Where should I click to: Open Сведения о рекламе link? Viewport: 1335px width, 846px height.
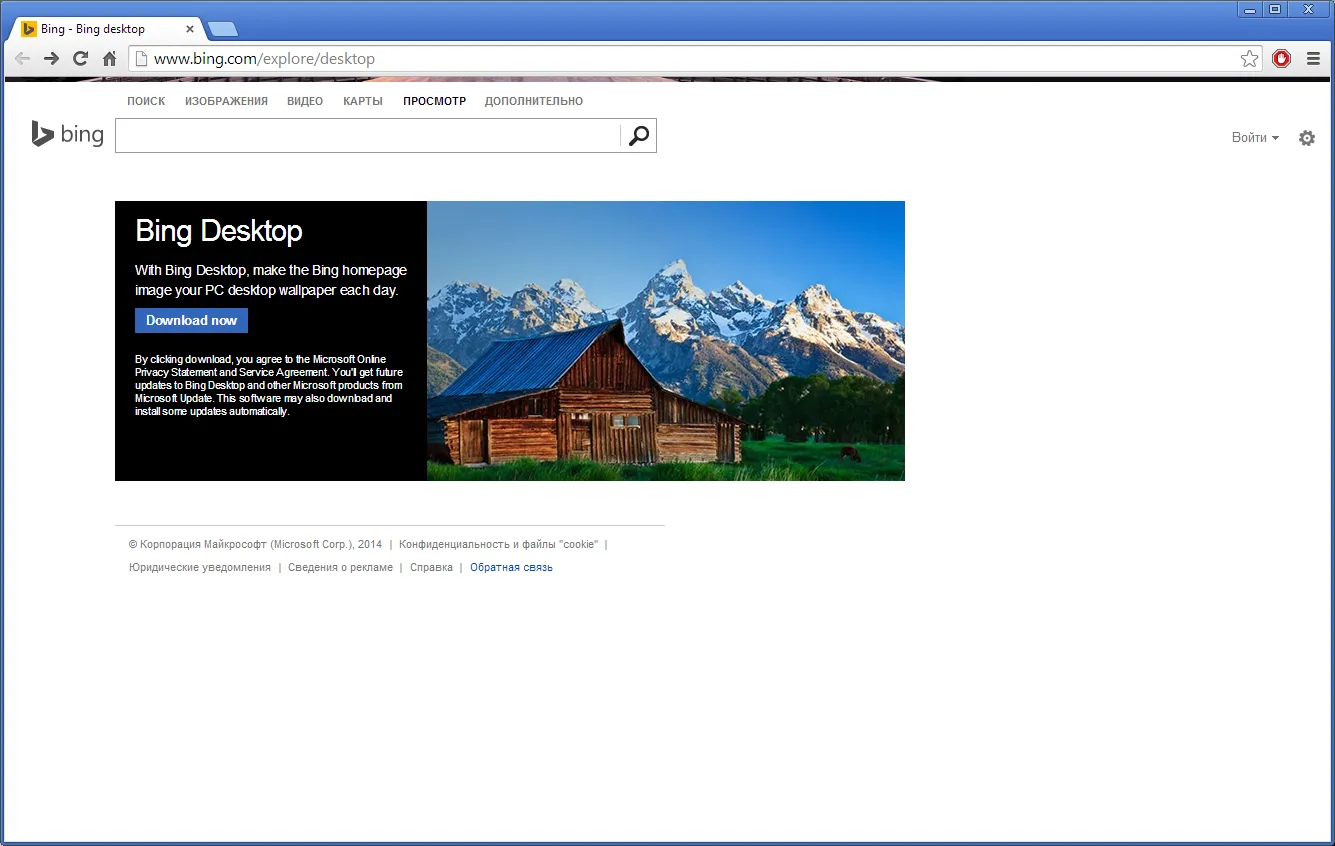[341, 568]
